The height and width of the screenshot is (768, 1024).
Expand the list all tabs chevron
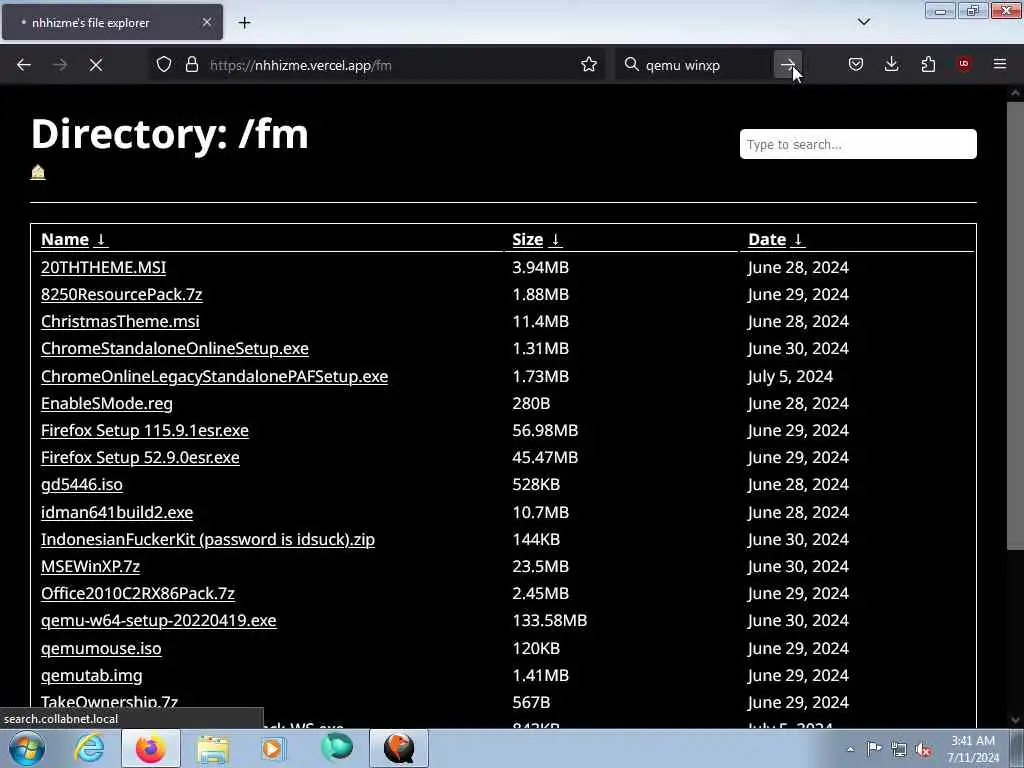coord(864,22)
